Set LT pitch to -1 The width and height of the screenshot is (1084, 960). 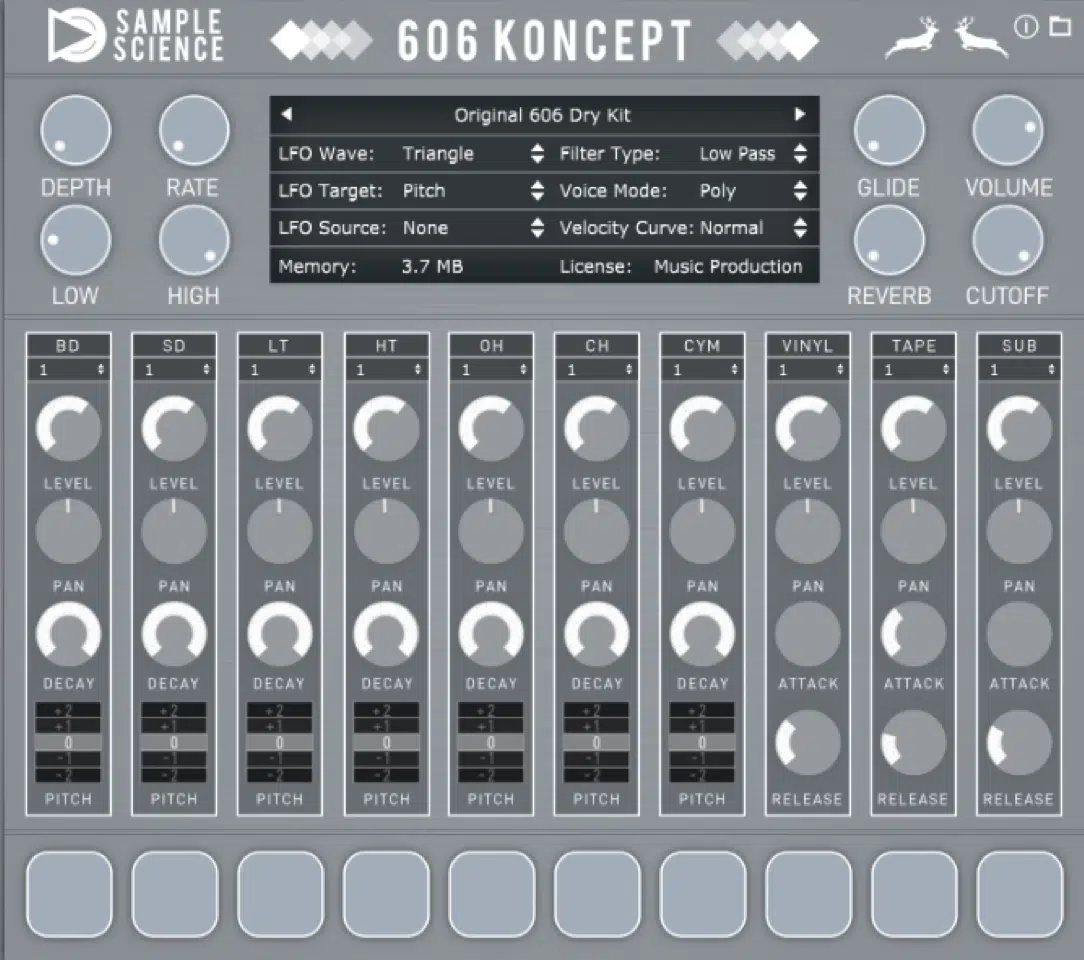point(280,759)
